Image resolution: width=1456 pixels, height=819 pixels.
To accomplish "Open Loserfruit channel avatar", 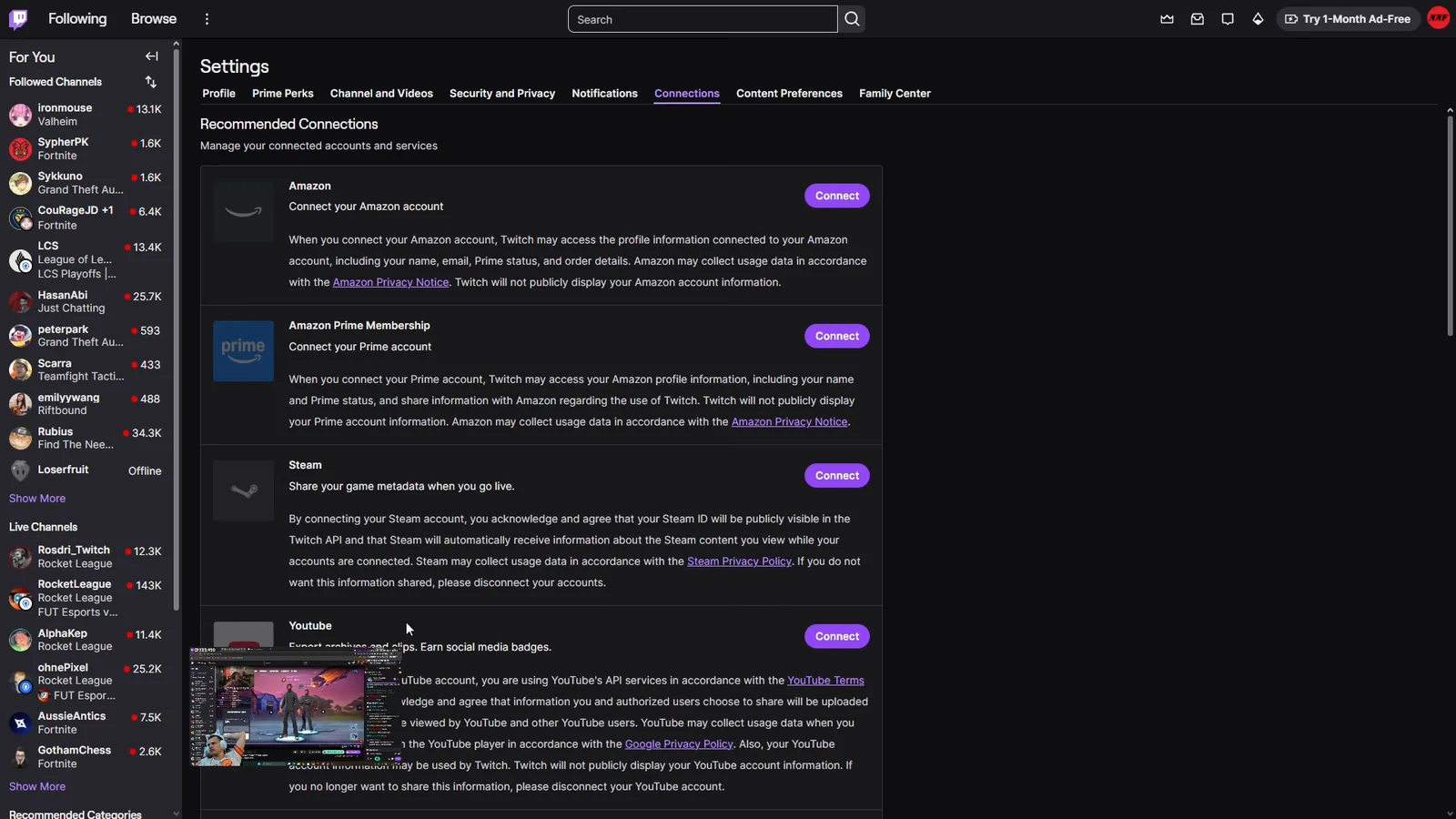I will (20, 470).
